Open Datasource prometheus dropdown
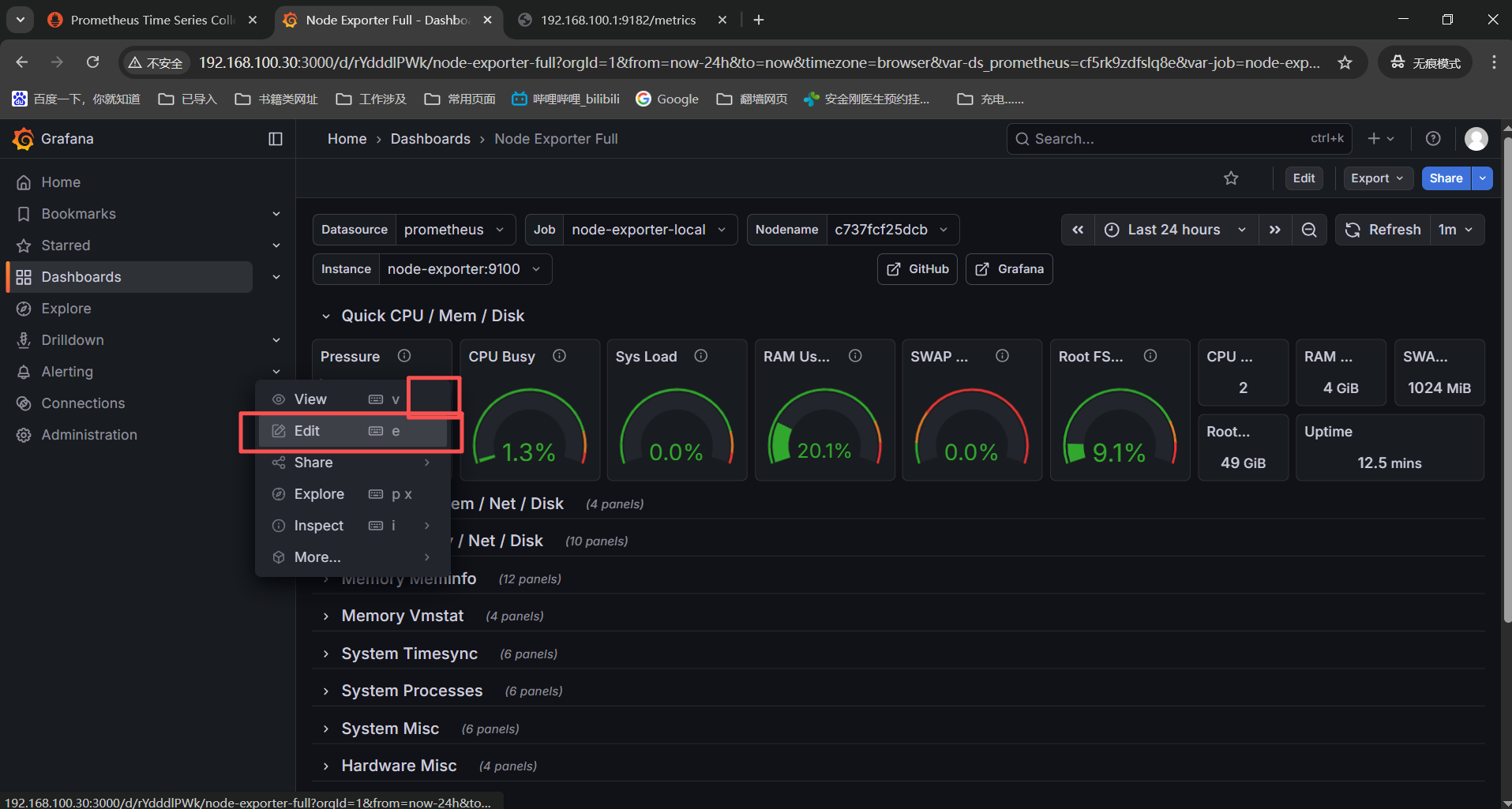The height and width of the screenshot is (809, 1512). point(456,230)
